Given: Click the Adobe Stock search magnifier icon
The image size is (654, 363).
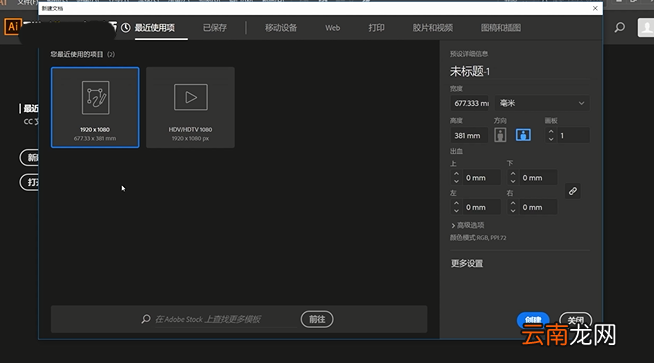Looking at the screenshot, I should click(146, 319).
